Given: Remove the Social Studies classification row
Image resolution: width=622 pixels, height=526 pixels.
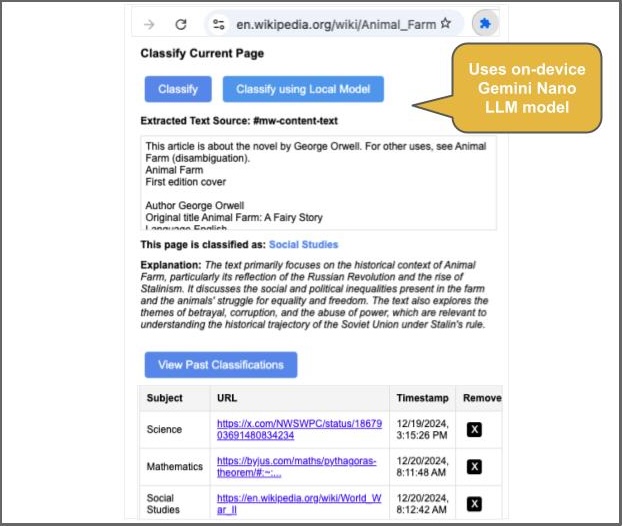Looking at the screenshot, I should 474,504.
